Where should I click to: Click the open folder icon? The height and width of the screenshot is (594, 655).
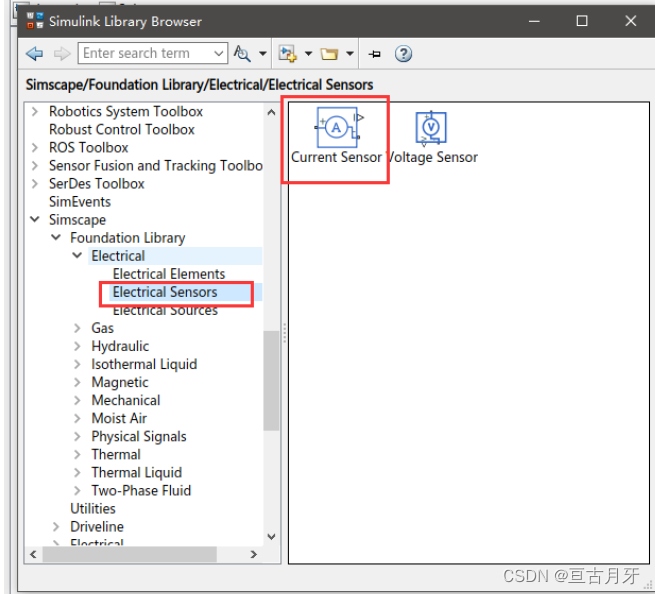point(329,54)
